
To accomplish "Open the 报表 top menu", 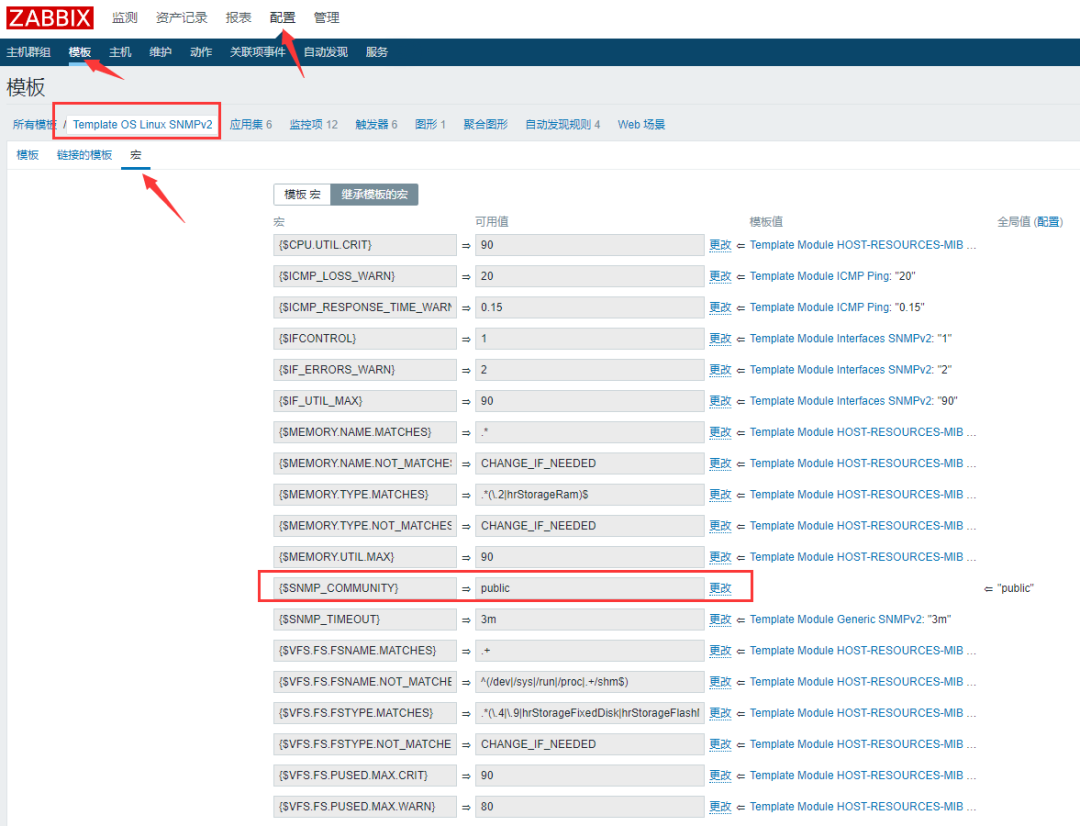I will point(238,18).
